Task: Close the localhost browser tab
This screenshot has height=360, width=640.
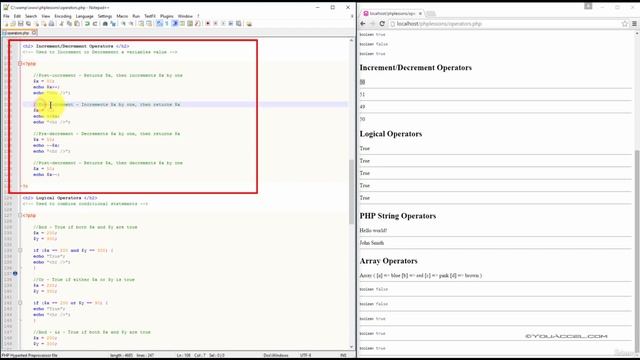Action: pos(420,13)
